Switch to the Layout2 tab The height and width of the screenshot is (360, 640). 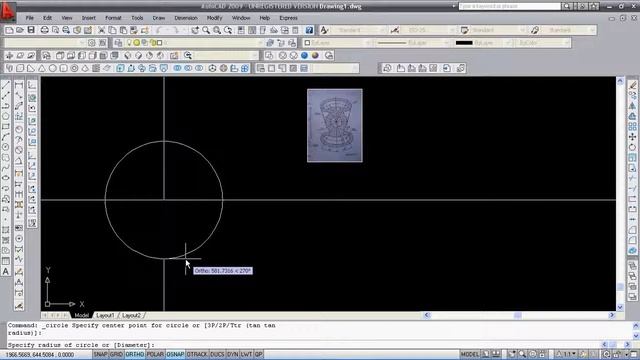pos(131,316)
